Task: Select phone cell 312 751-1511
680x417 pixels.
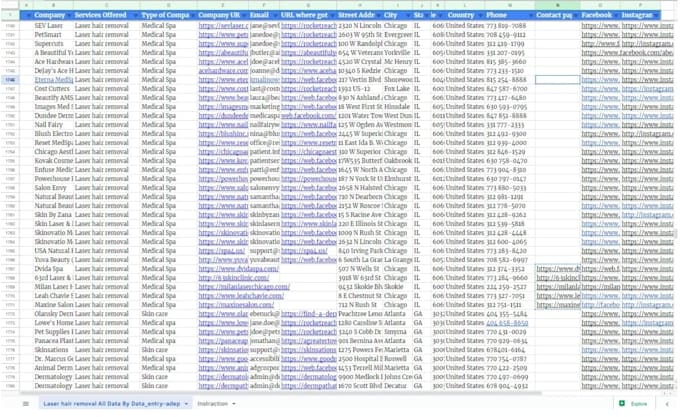Action: pyautogui.click(x=510, y=305)
